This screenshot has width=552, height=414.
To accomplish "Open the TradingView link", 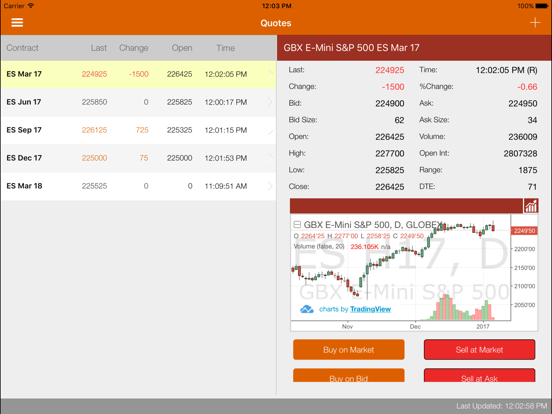I will [370, 309].
